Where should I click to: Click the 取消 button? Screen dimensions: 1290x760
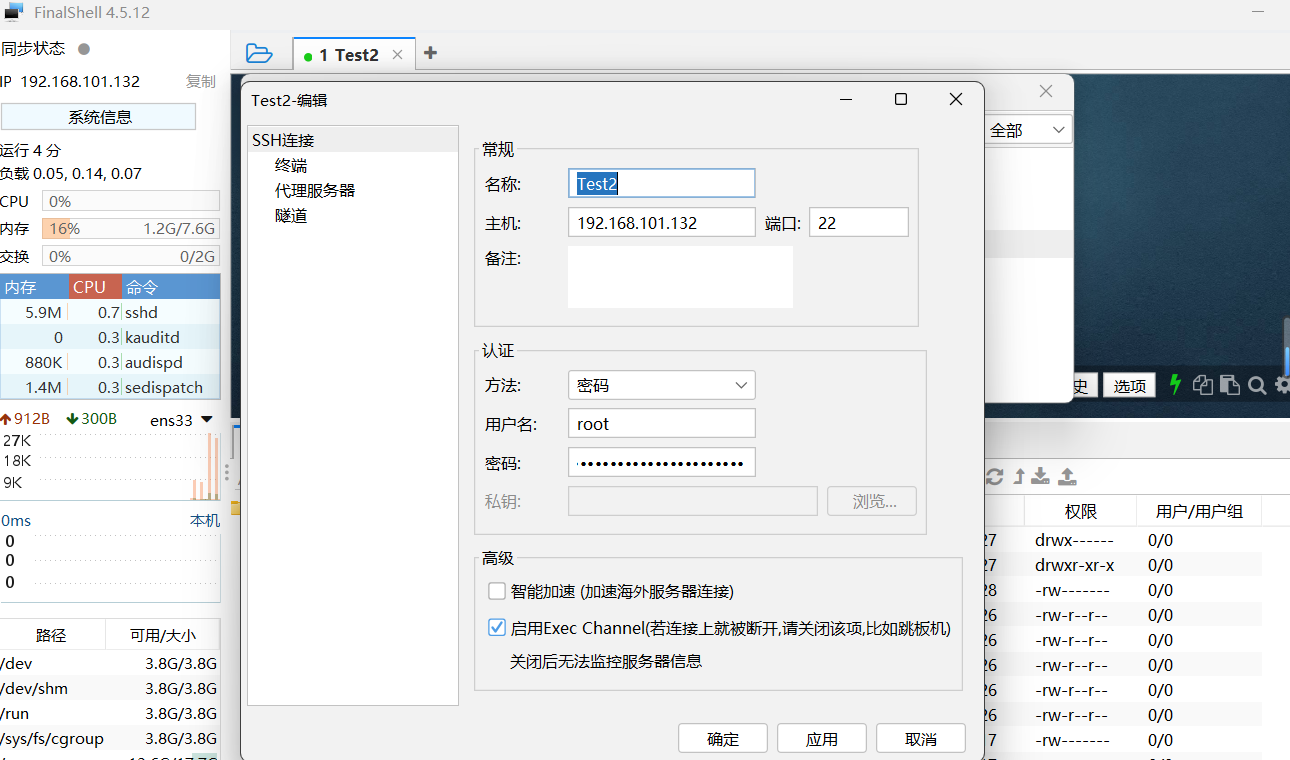click(x=921, y=739)
